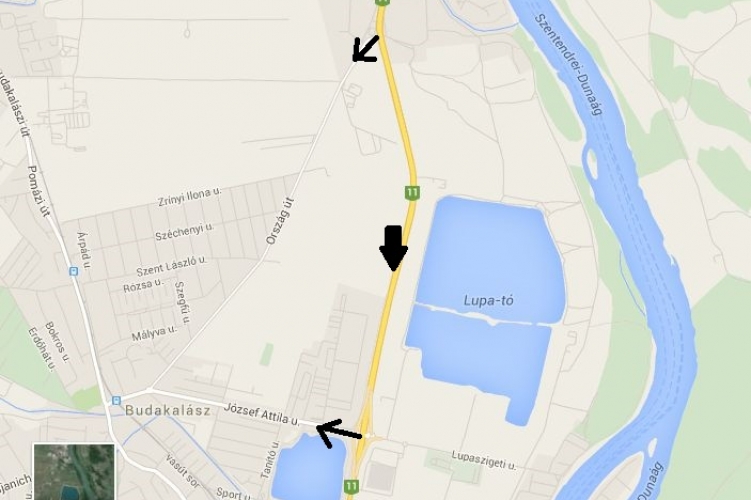
Task: Select the Lupa-tó lake label
Action: click(489, 301)
